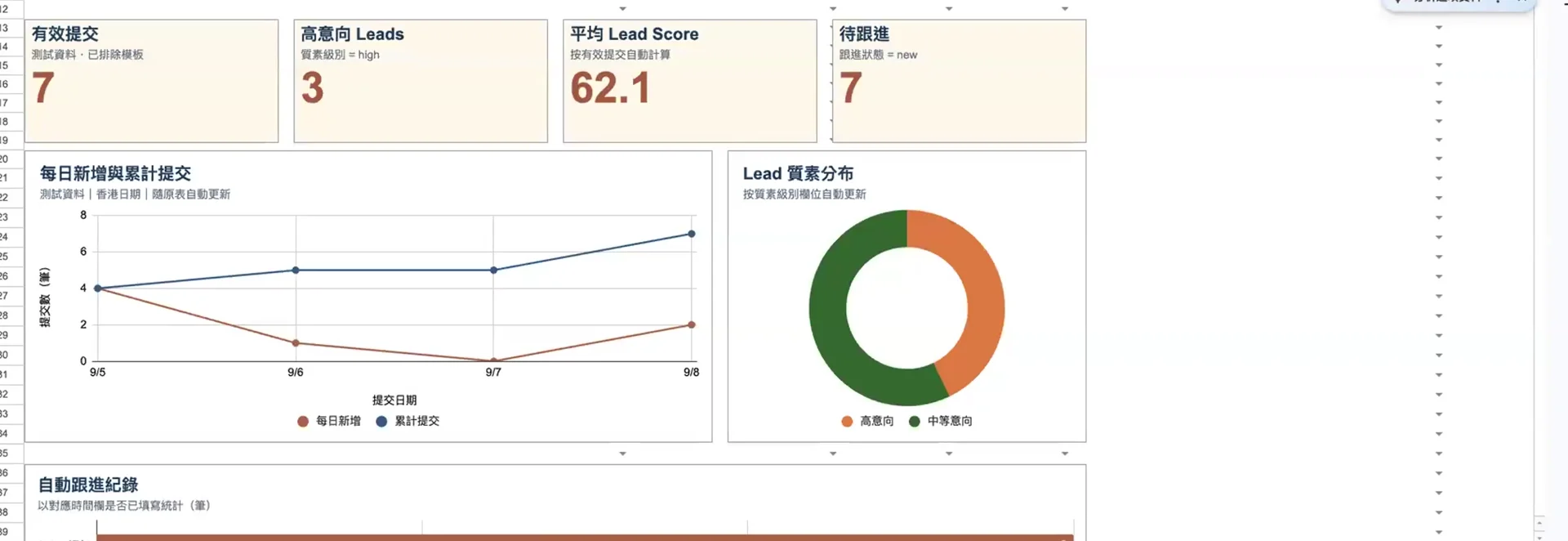Select the 待跟進 card title
This screenshot has width=1568, height=541.
[x=864, y=34]
